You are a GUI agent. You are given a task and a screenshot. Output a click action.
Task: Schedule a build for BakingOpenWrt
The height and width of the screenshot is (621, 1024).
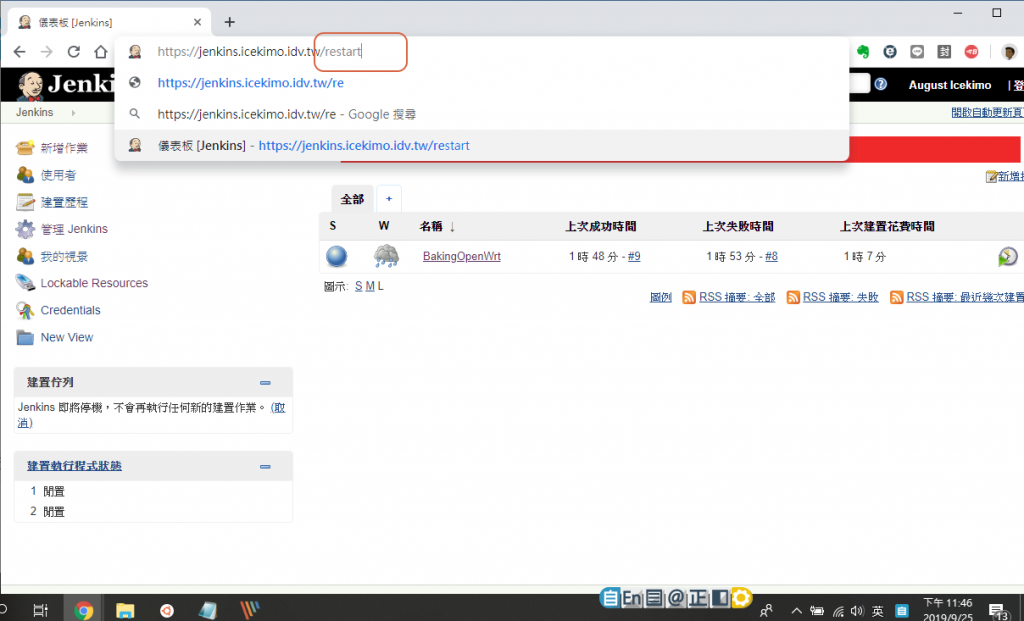(x=1008, y=256)
